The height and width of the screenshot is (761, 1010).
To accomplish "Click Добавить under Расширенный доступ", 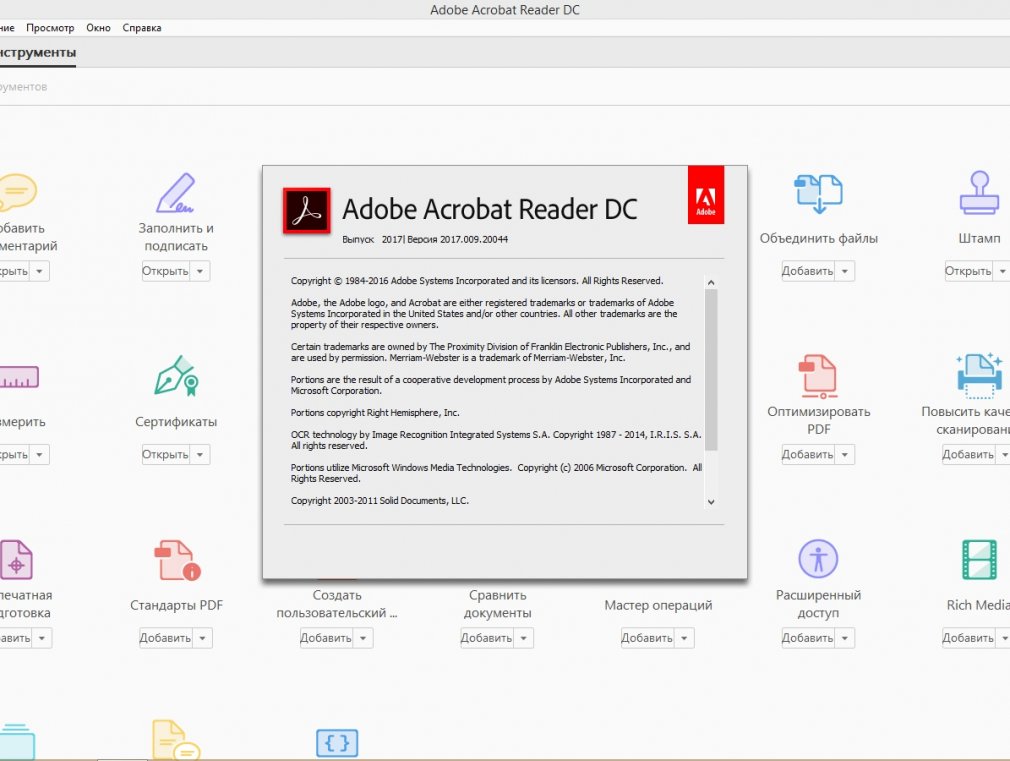I will (808, 639).
